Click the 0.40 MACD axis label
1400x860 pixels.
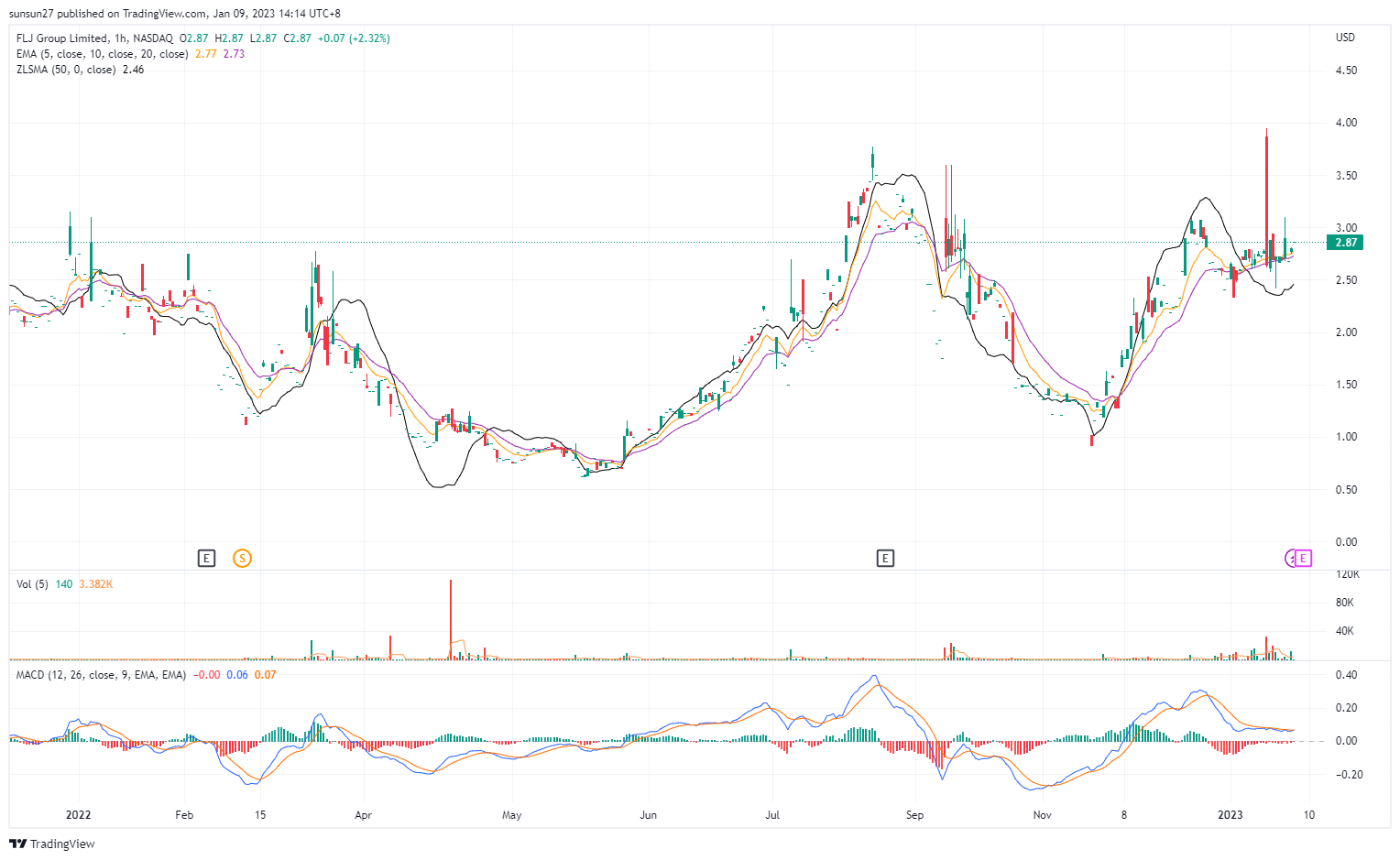1346,675
